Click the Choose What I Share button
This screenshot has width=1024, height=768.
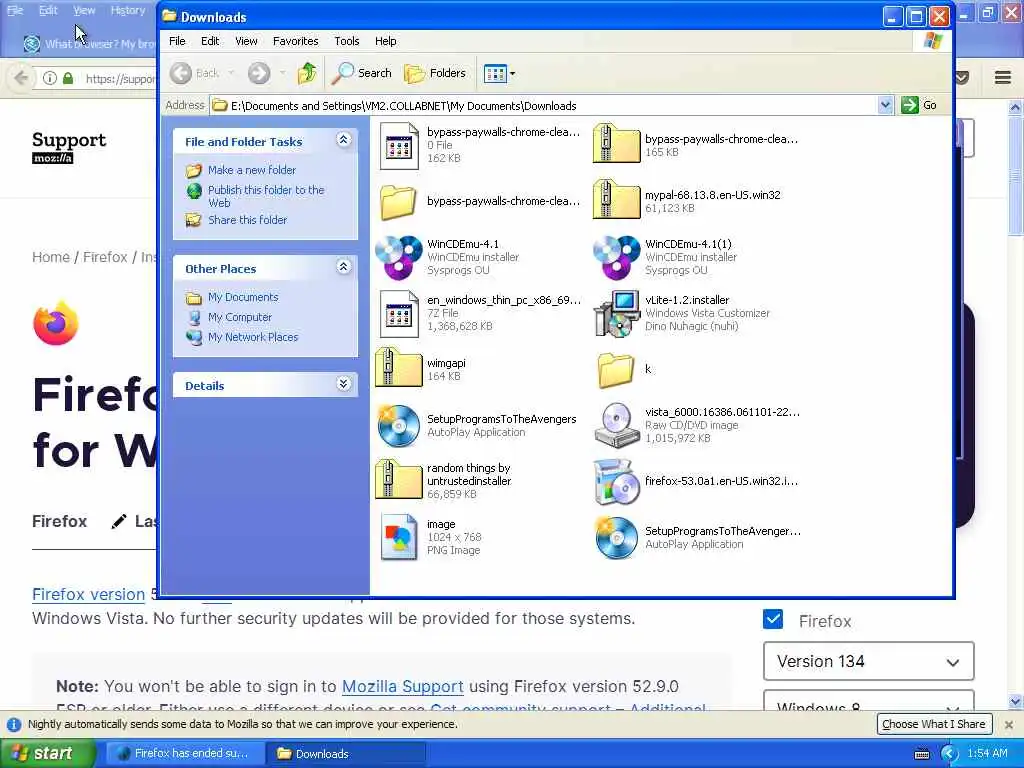tap(934, 724)
